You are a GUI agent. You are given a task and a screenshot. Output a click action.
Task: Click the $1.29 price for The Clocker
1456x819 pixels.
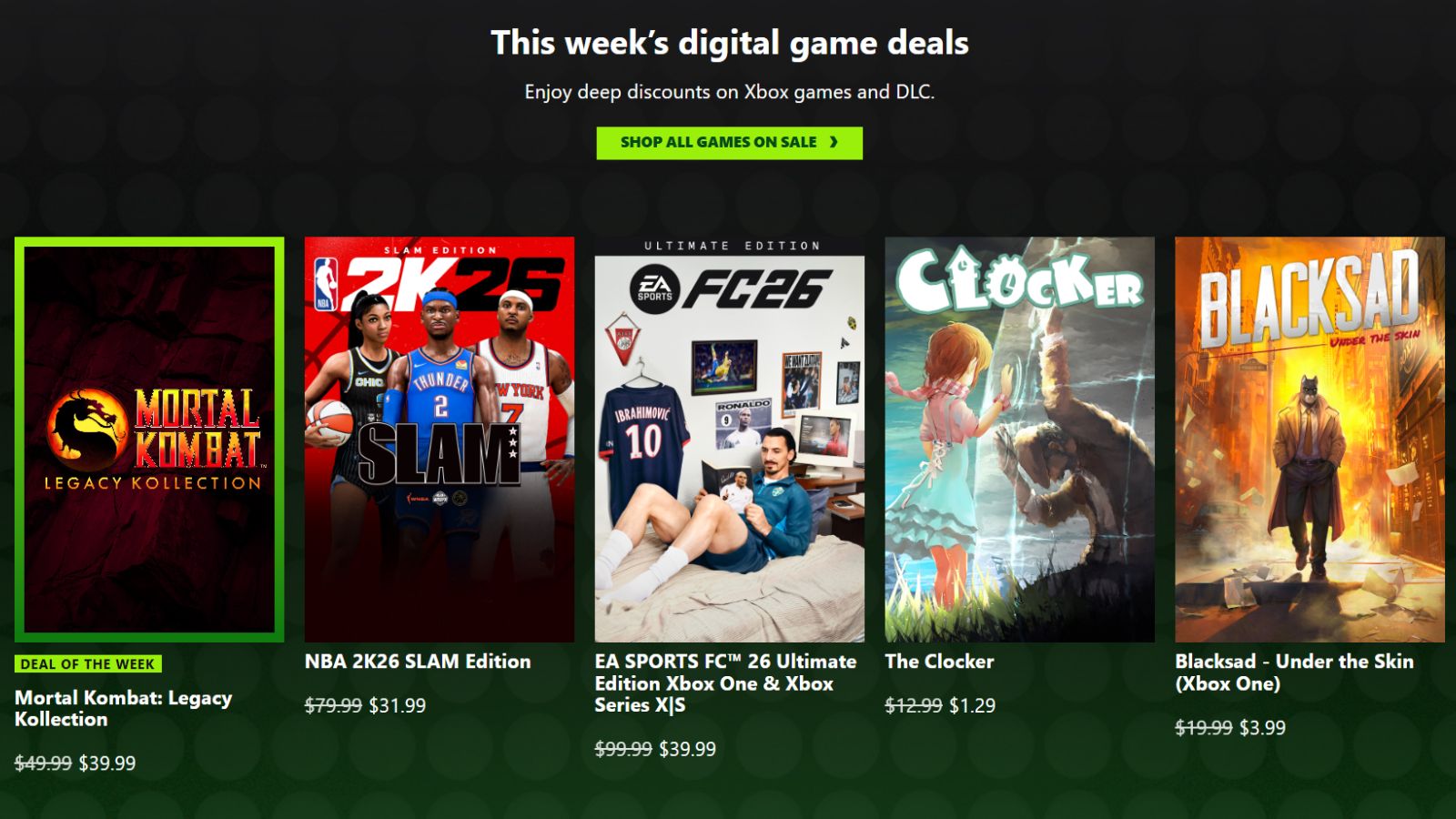(972, 705)
